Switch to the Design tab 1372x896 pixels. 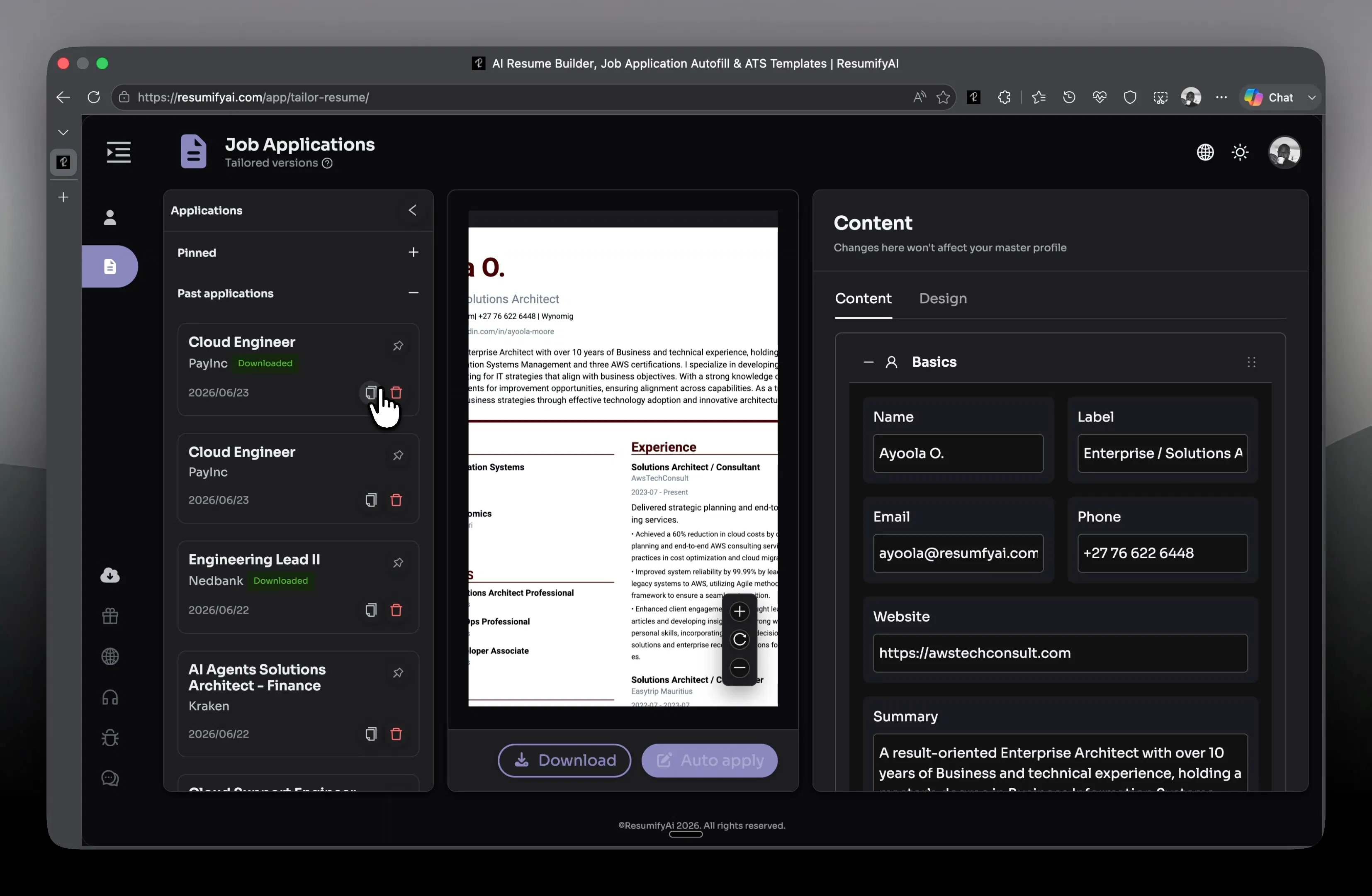[943, 299]
